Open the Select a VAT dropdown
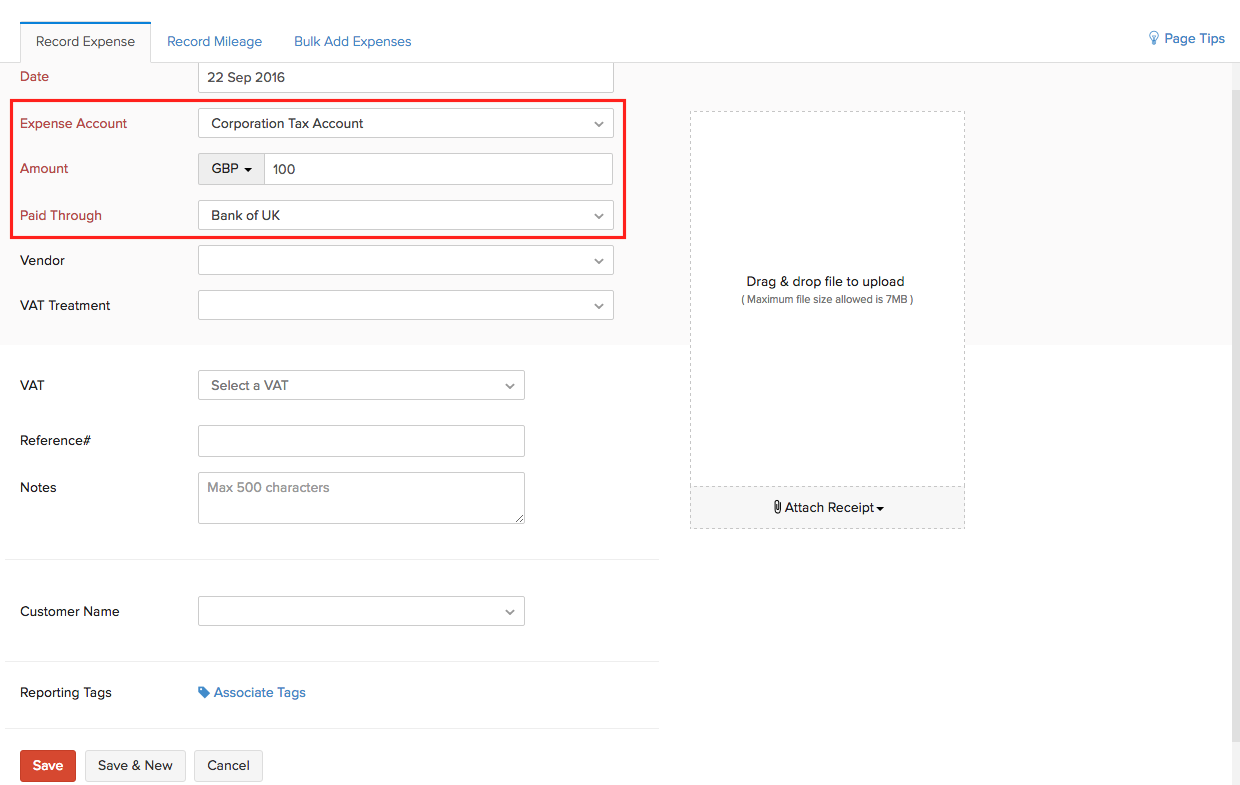The image size is (1240, 785). pyautogui.click(x=361, y=385)
